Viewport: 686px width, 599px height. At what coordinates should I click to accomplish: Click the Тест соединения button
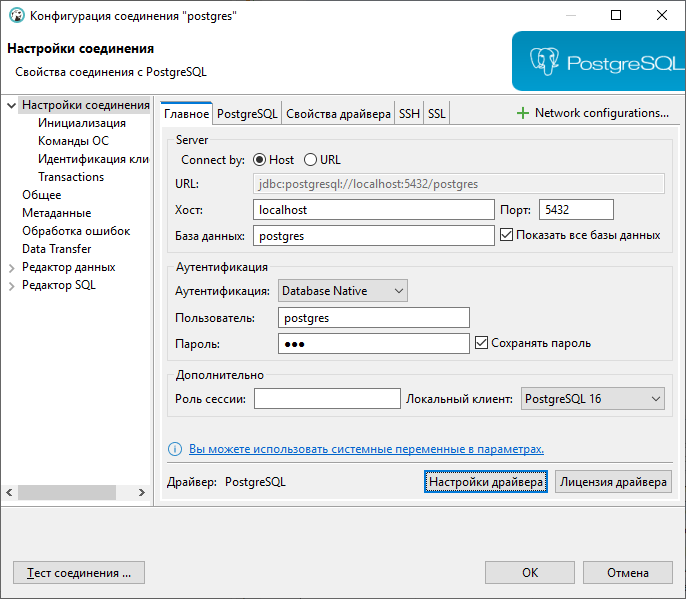click(x=79, y=573)
